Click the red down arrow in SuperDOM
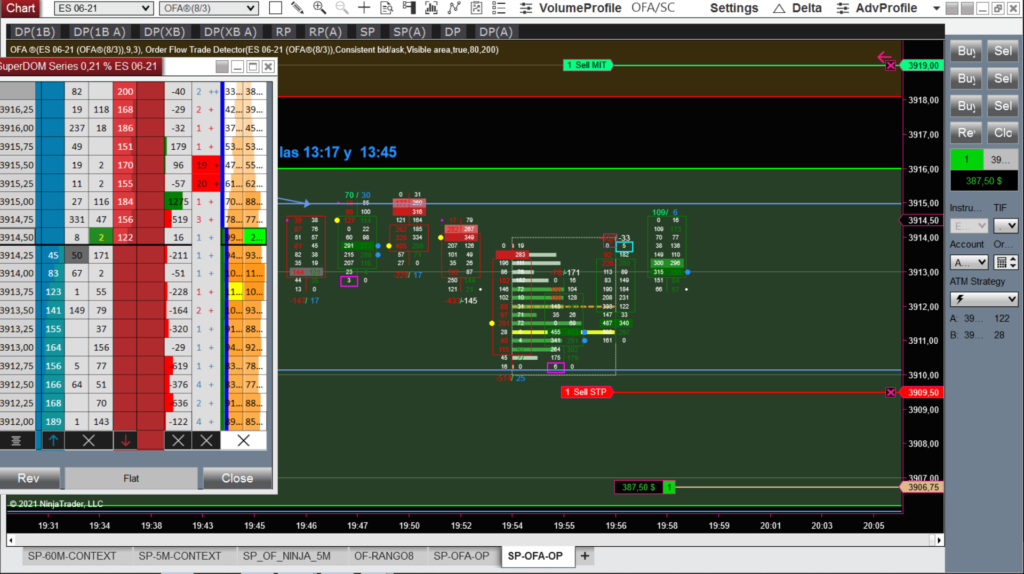Viewport: 1024px width, 574px height. (125, 441)
